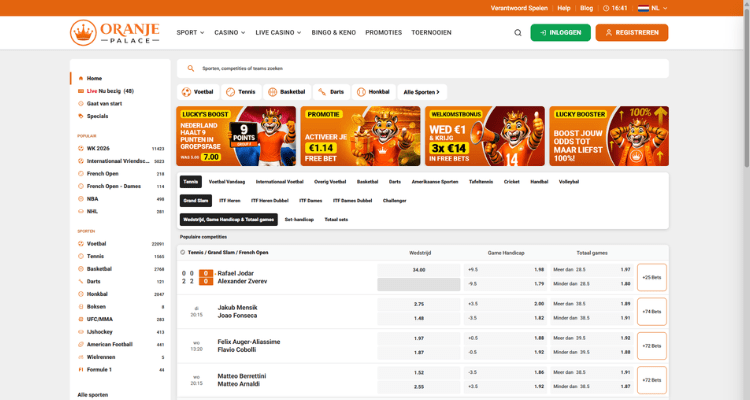Click the Netherlands flag icon
The image size is (750, 400).
click(x=643, y=8)
